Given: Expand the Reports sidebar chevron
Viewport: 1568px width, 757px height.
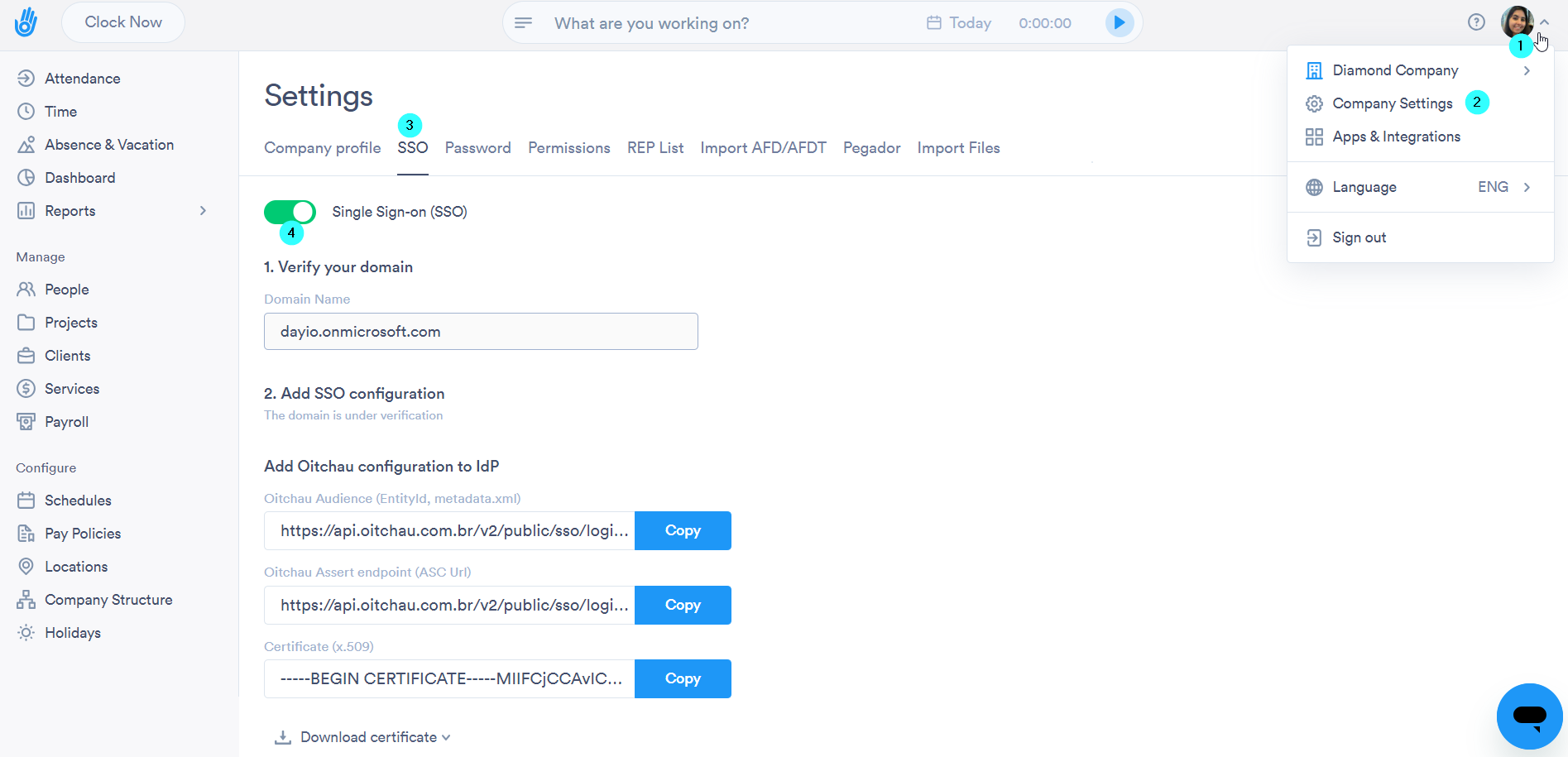Looking at the screenshot, I should click(203, 211).
